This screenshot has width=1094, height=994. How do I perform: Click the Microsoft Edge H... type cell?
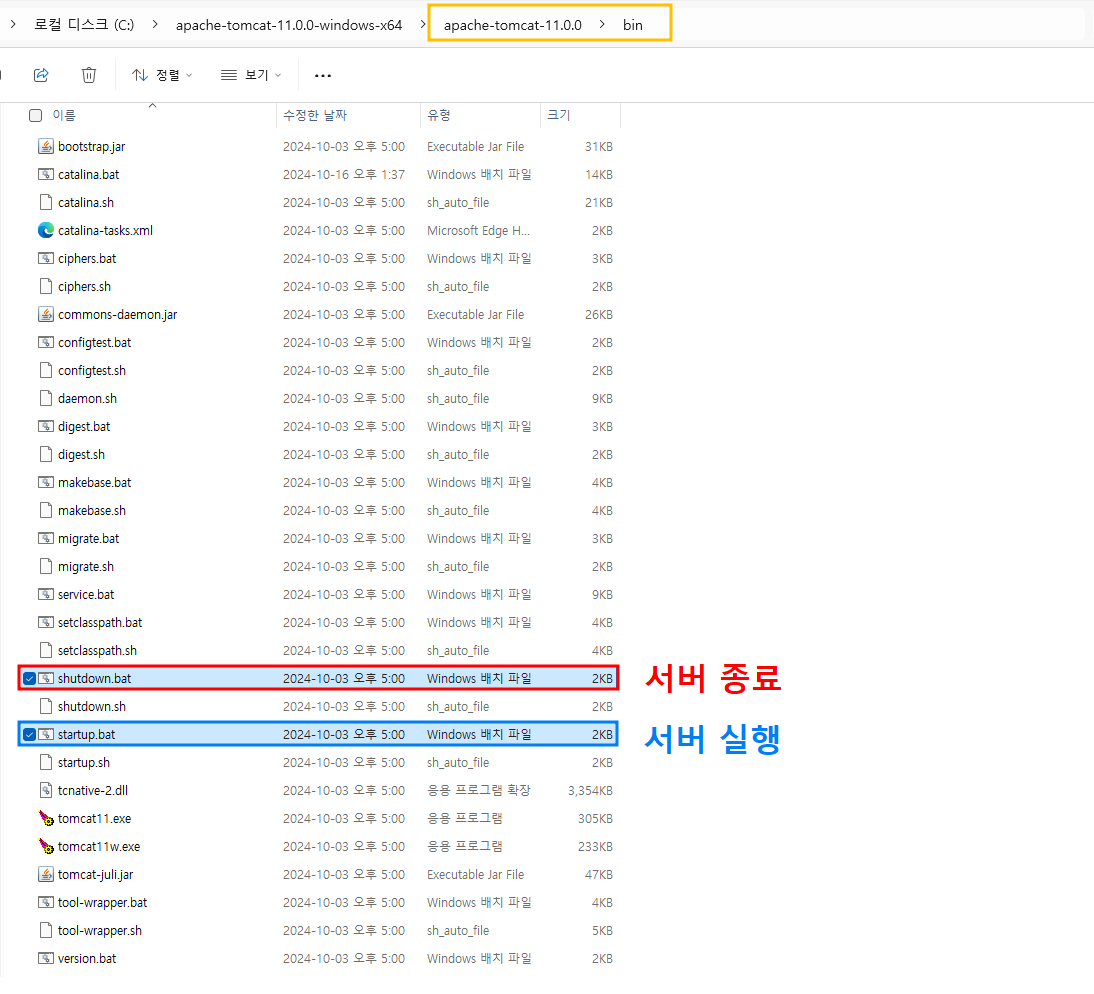(x=479, y=230)
